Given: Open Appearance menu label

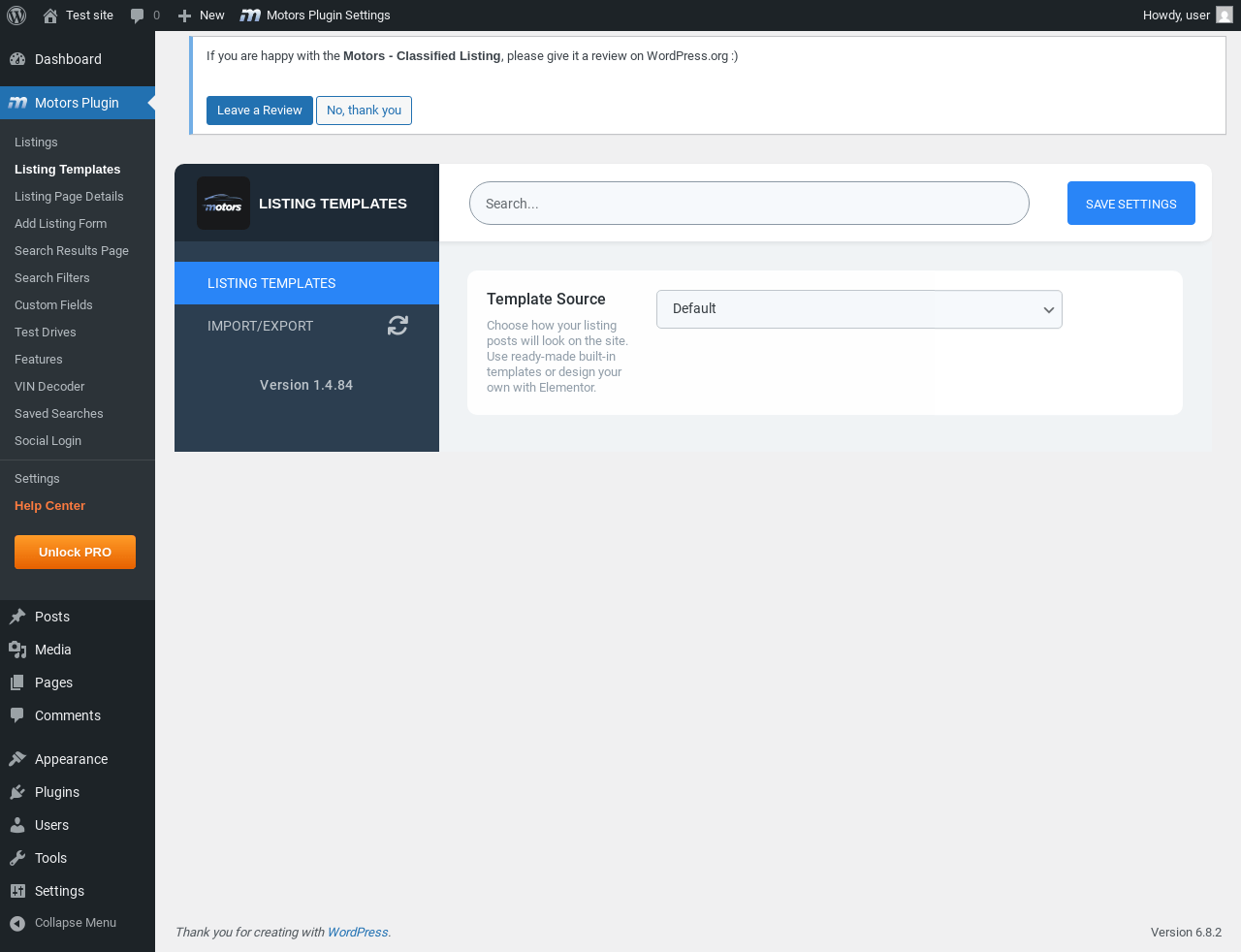Looking at the screenshot, I should (x=71, y=759).
